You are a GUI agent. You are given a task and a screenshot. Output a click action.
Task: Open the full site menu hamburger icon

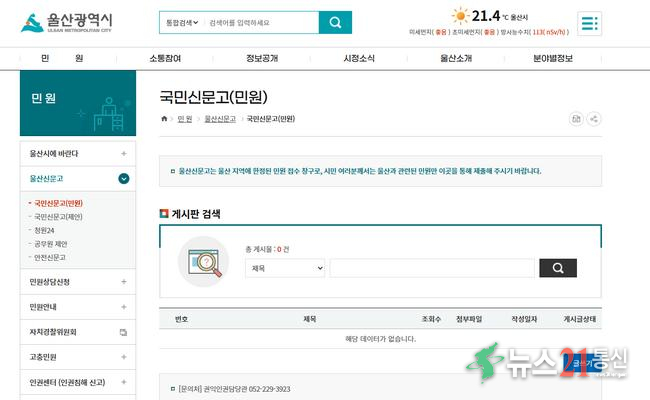tap(589, 23)
